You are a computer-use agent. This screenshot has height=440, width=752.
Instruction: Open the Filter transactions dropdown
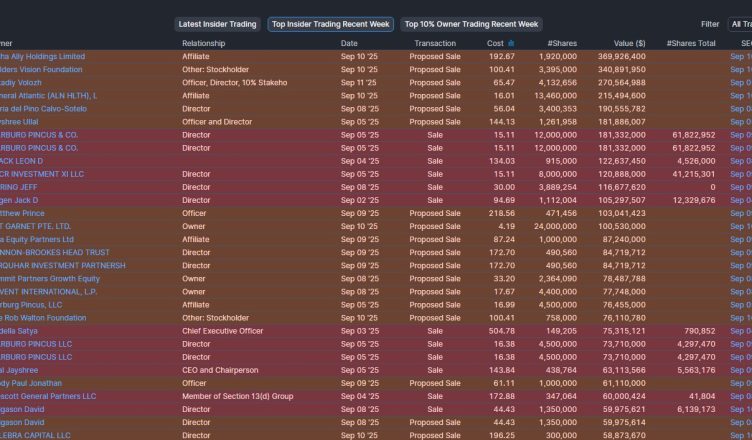pyautogui.click(x=739, y=24)
